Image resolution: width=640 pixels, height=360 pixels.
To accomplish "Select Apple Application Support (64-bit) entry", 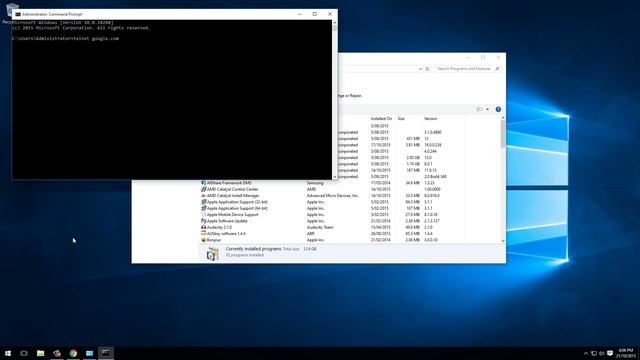I will point(332,208).
